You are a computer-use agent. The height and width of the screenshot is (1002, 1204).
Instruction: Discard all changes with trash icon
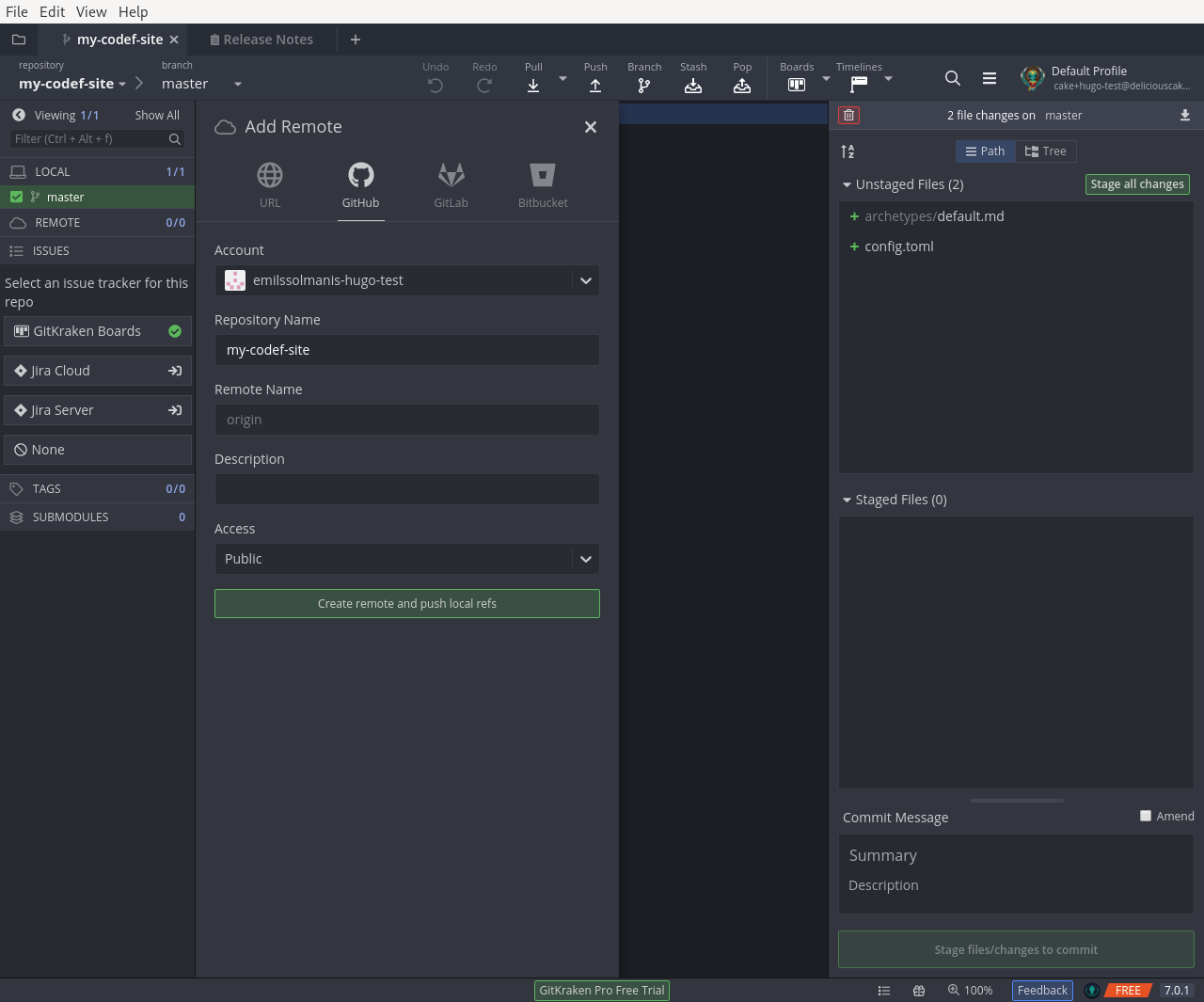click(849, 115)
